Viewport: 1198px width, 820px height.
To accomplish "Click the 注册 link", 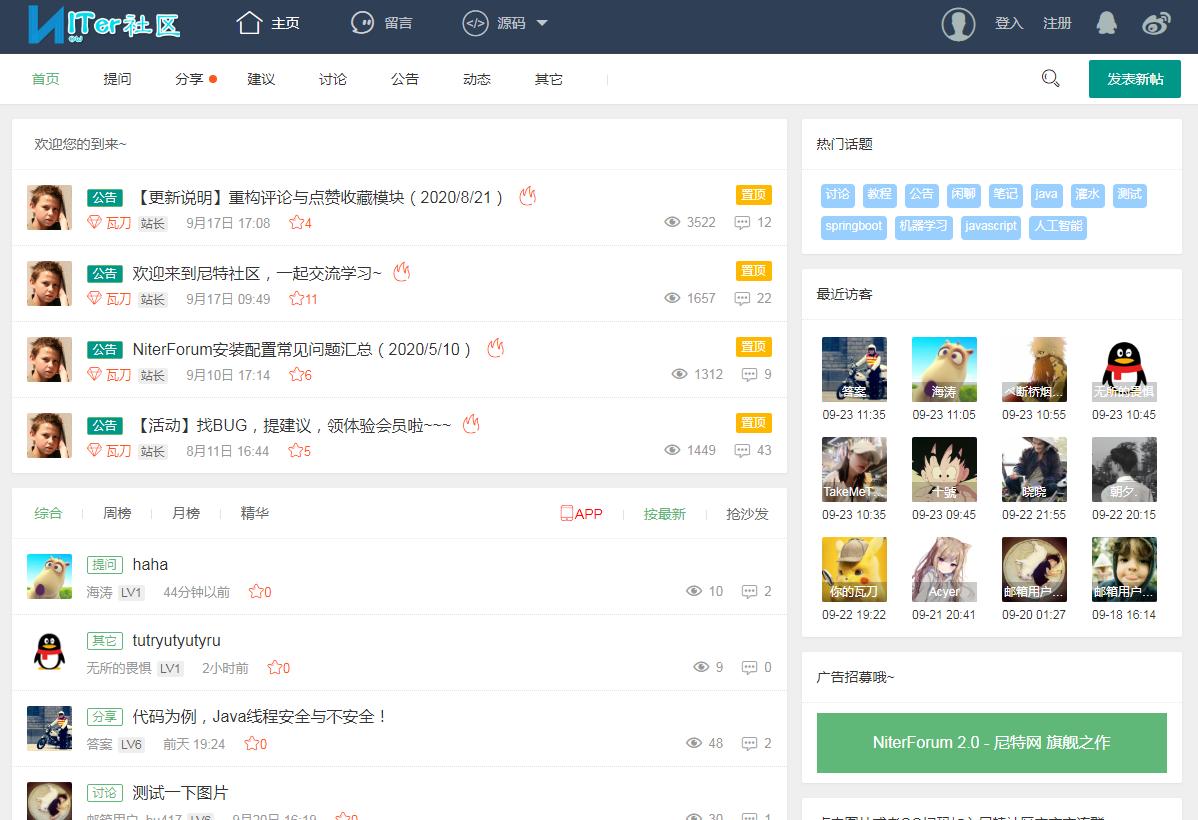I will pyautogui.click(x=1056, y=22).
